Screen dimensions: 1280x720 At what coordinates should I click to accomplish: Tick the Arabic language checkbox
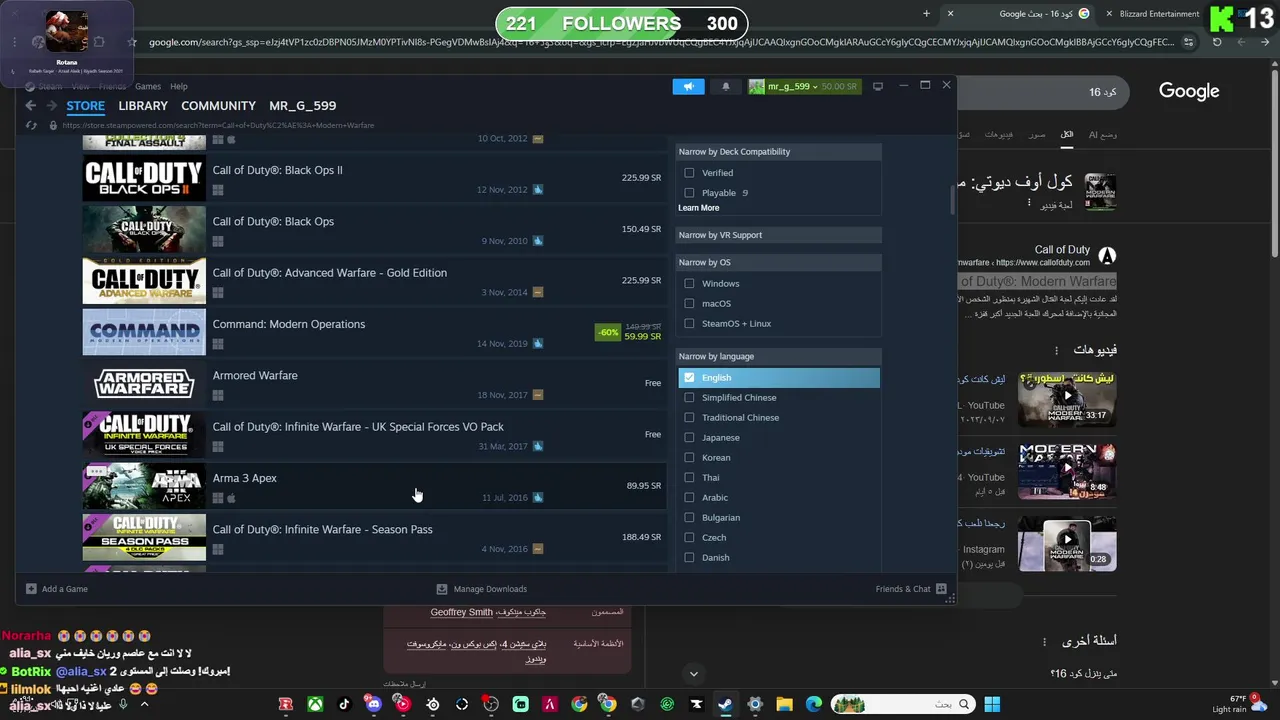pyautogui.click(x=689, y=497)
